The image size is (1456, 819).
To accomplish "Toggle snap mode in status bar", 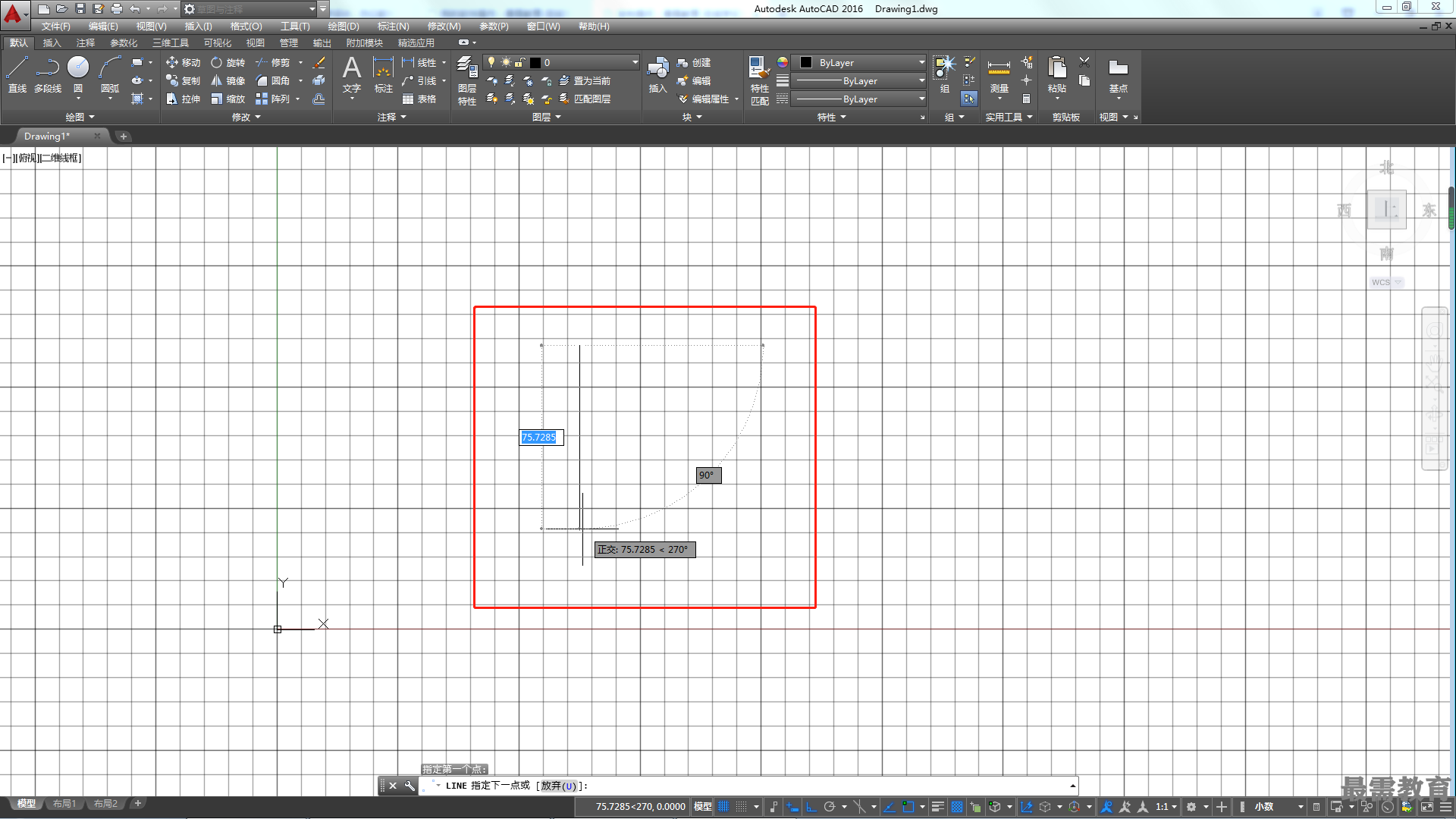I will [742, 807].
